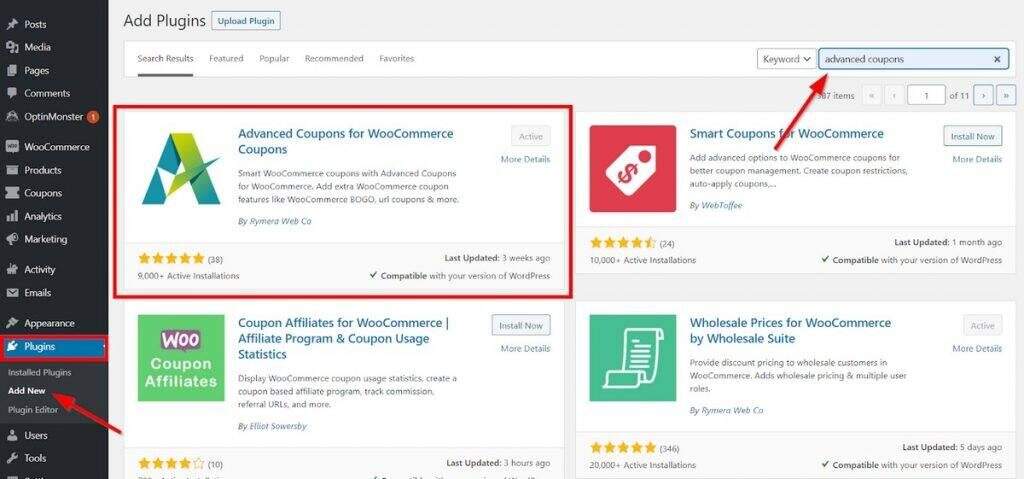
Task: Click Active button on Wholesale Prices card
Action: (982, 325)
